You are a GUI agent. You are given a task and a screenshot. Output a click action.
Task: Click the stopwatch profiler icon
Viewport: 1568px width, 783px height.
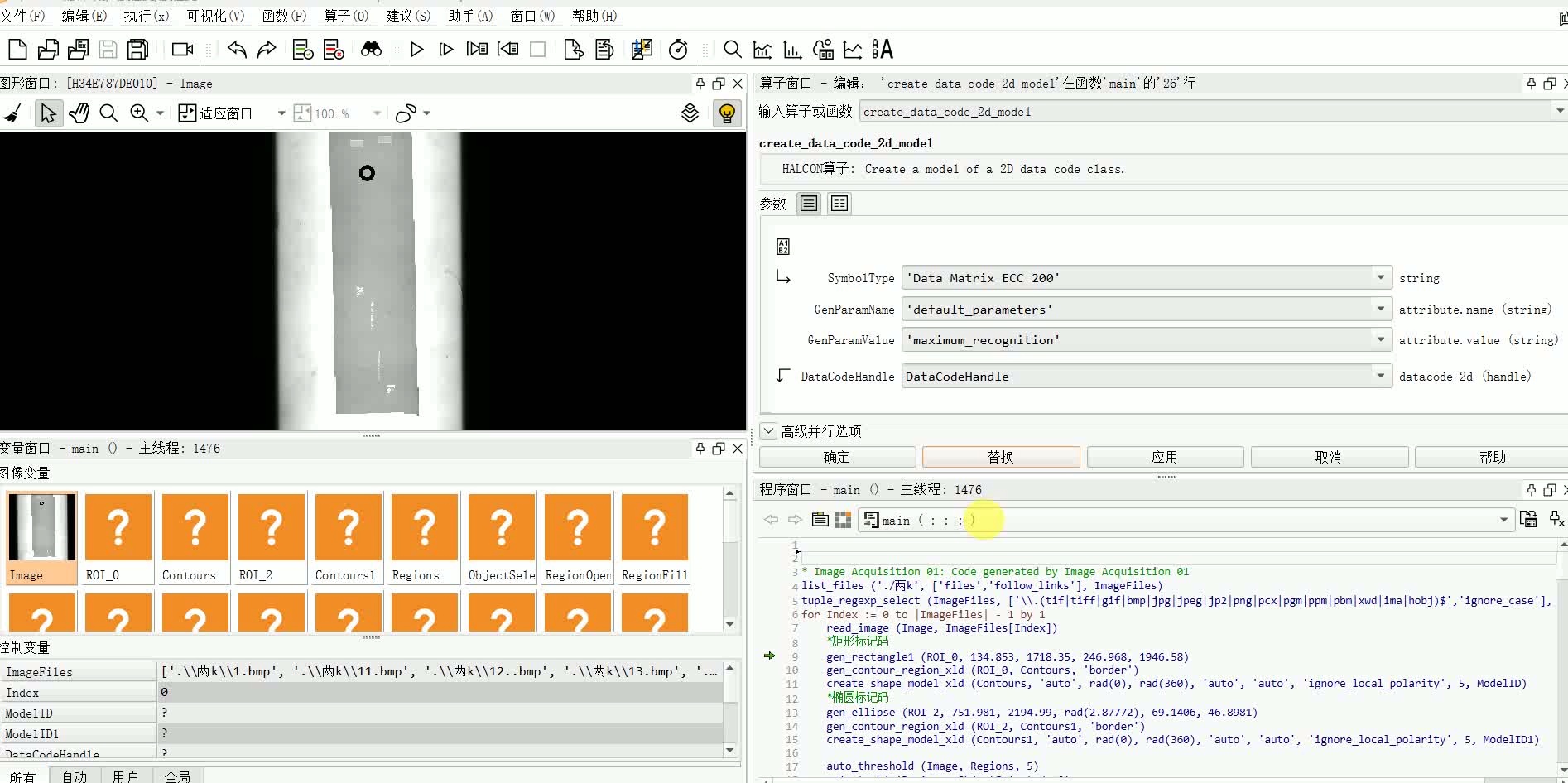click(678, 50)
